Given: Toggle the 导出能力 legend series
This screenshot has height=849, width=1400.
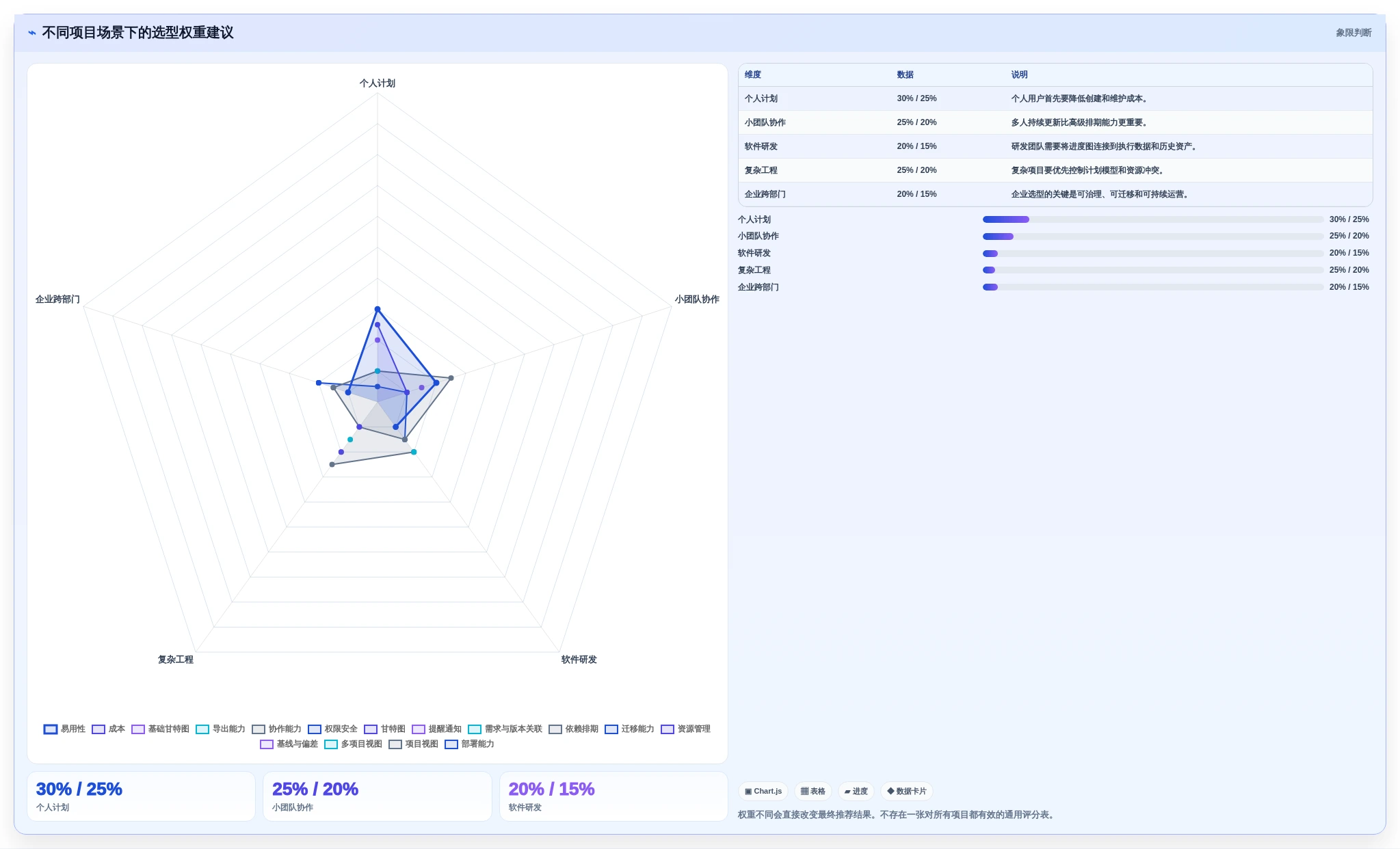Looking at the screenshot, I should coord(221,729).
